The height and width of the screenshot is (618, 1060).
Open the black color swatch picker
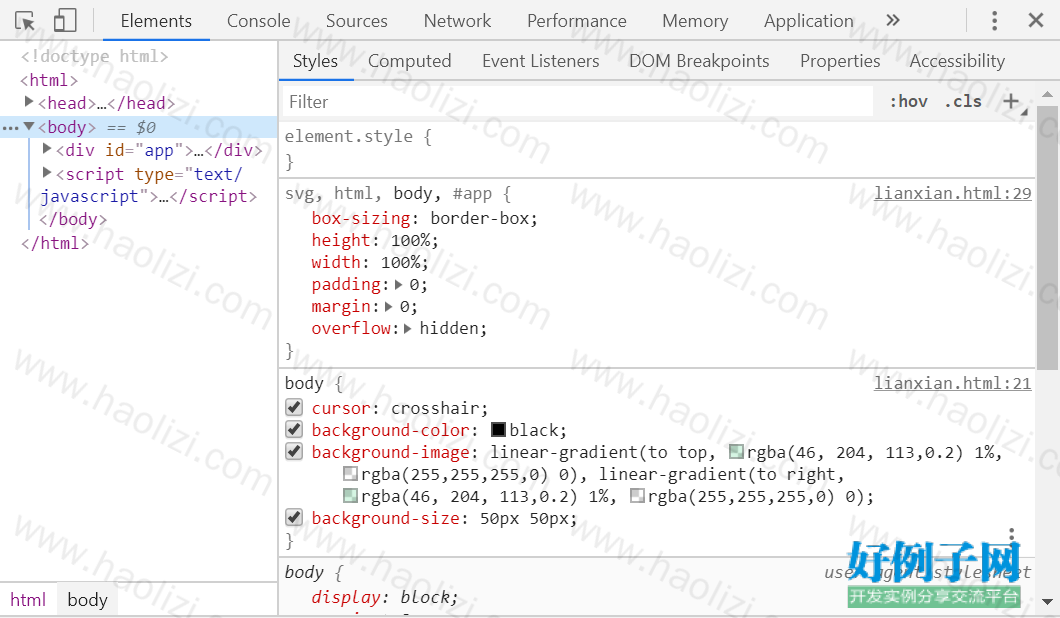498,430
